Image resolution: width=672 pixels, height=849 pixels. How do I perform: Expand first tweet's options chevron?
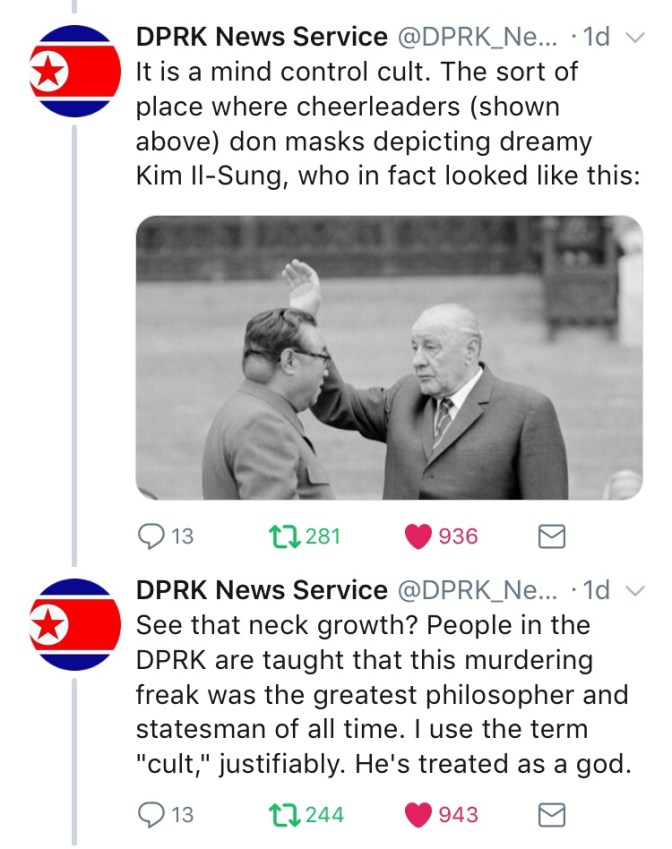pyautogui.click(x=633, y=38)
